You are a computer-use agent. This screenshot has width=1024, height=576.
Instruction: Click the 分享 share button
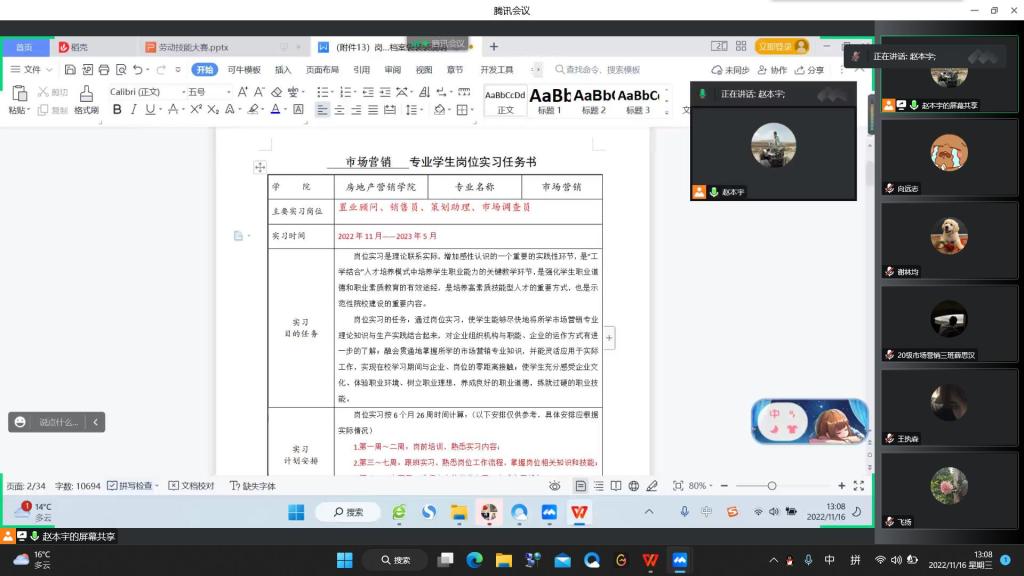coord(811,70)
